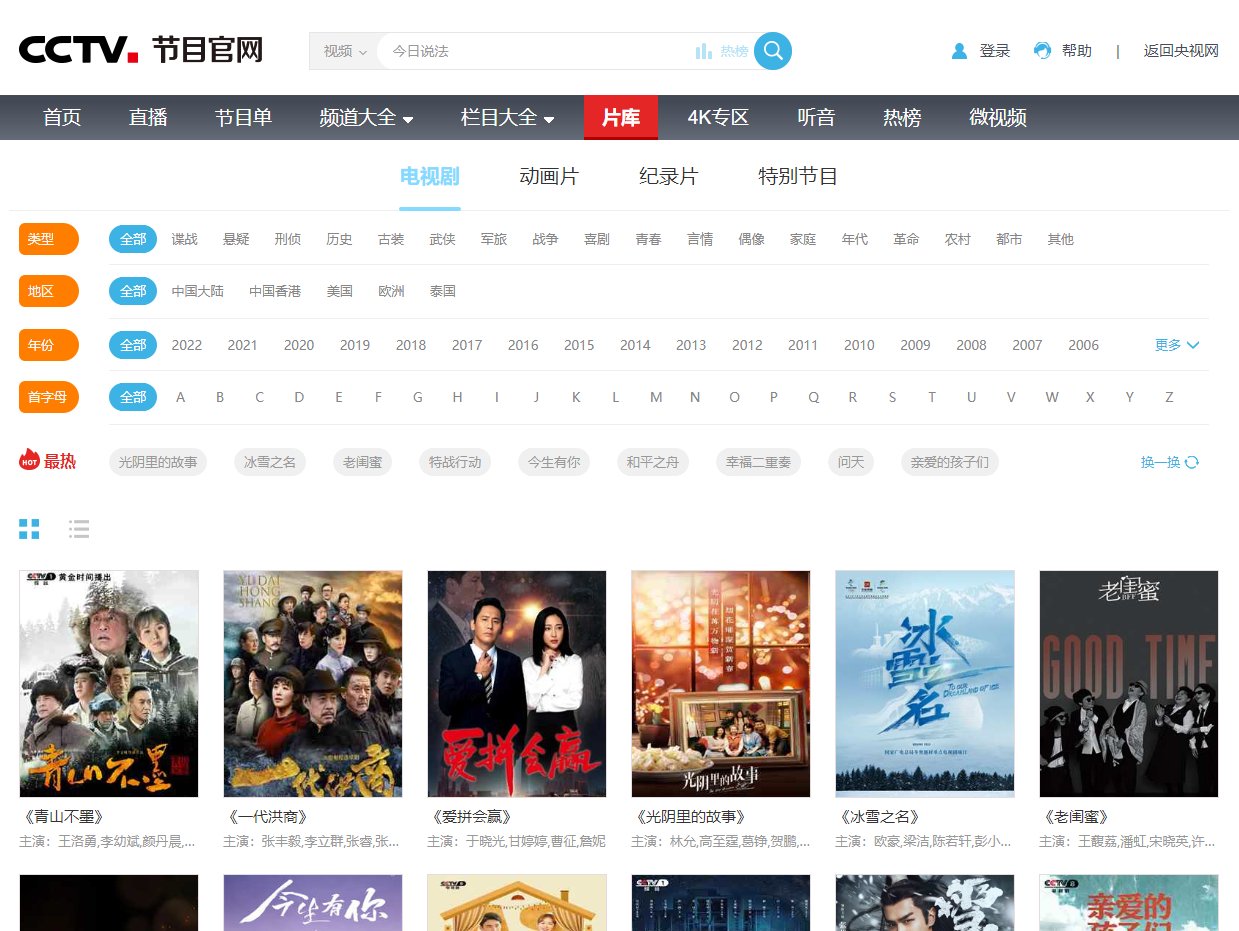Filter by 都市 genre
Screen dimensions: 1239x931
tap(1009, 239)
